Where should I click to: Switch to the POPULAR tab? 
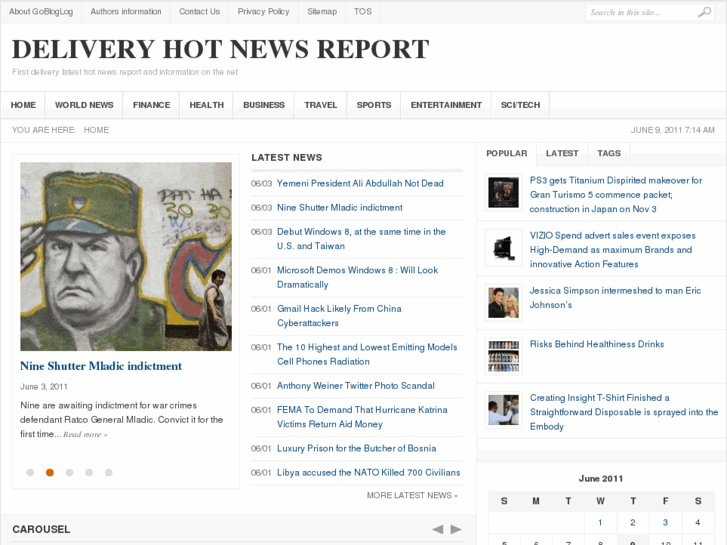(506, 154)
